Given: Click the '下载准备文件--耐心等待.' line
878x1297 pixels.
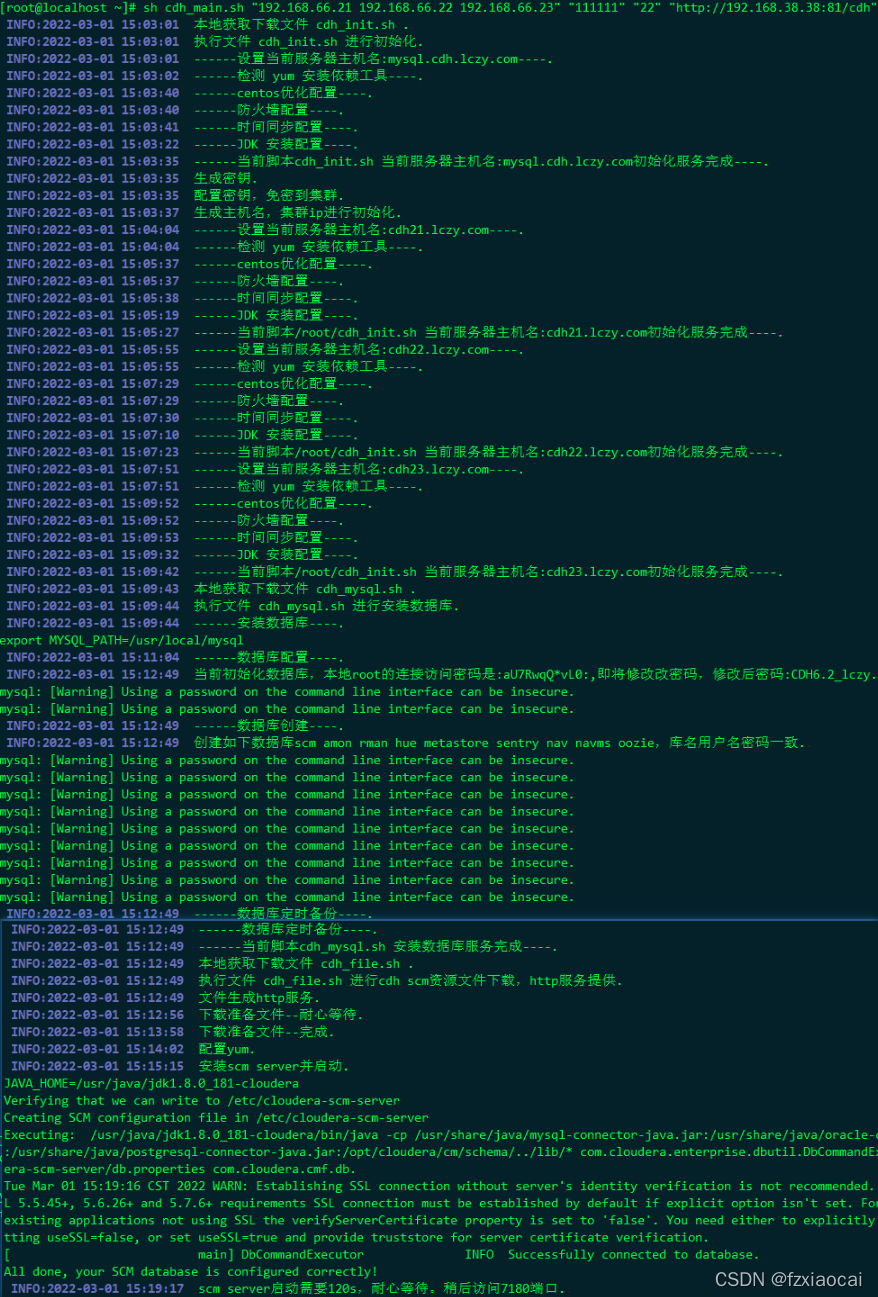Looking at the screenshot, I should [187, 1015].
